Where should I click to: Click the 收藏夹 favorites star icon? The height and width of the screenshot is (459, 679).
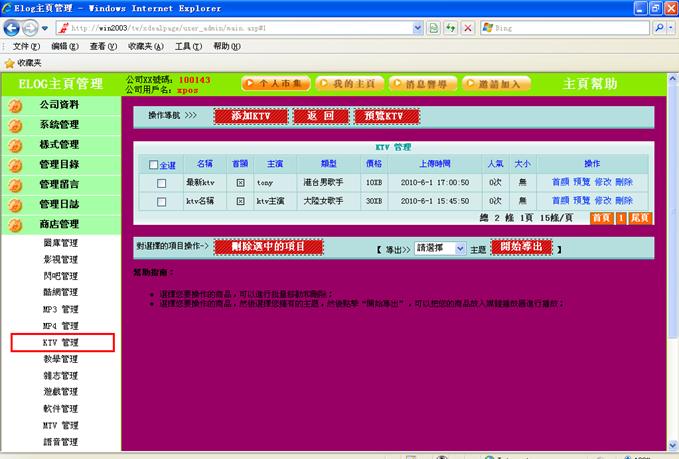point(10,62)
